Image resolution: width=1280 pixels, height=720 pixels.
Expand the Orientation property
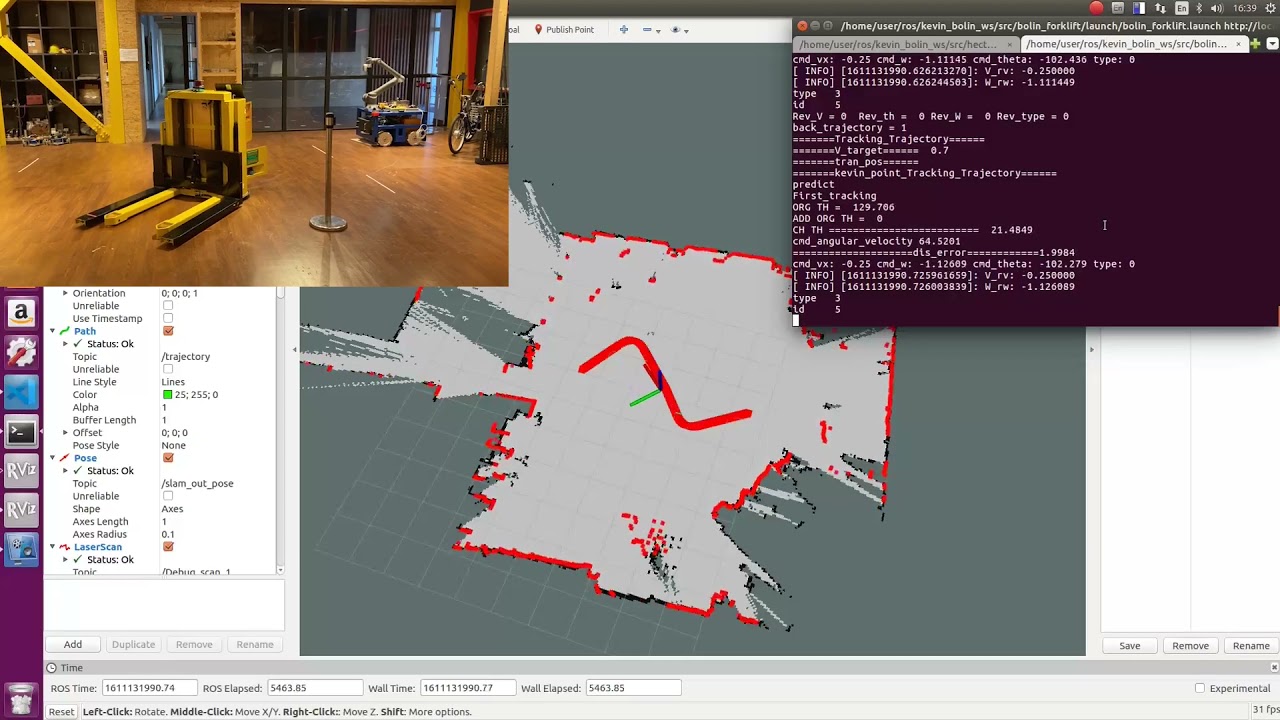pyautogui.click(x=65, y=293)
